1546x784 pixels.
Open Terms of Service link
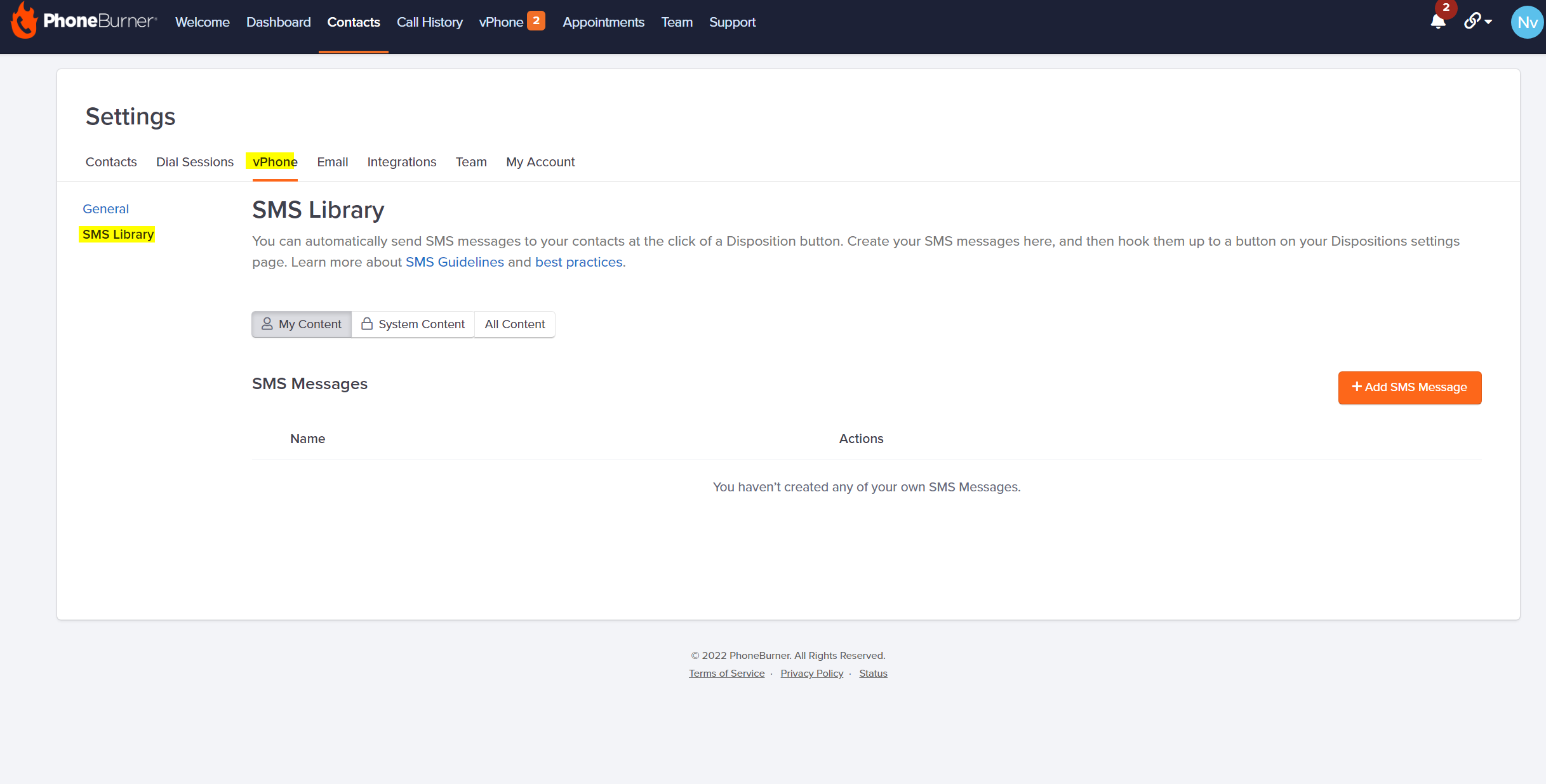point(726,674)
